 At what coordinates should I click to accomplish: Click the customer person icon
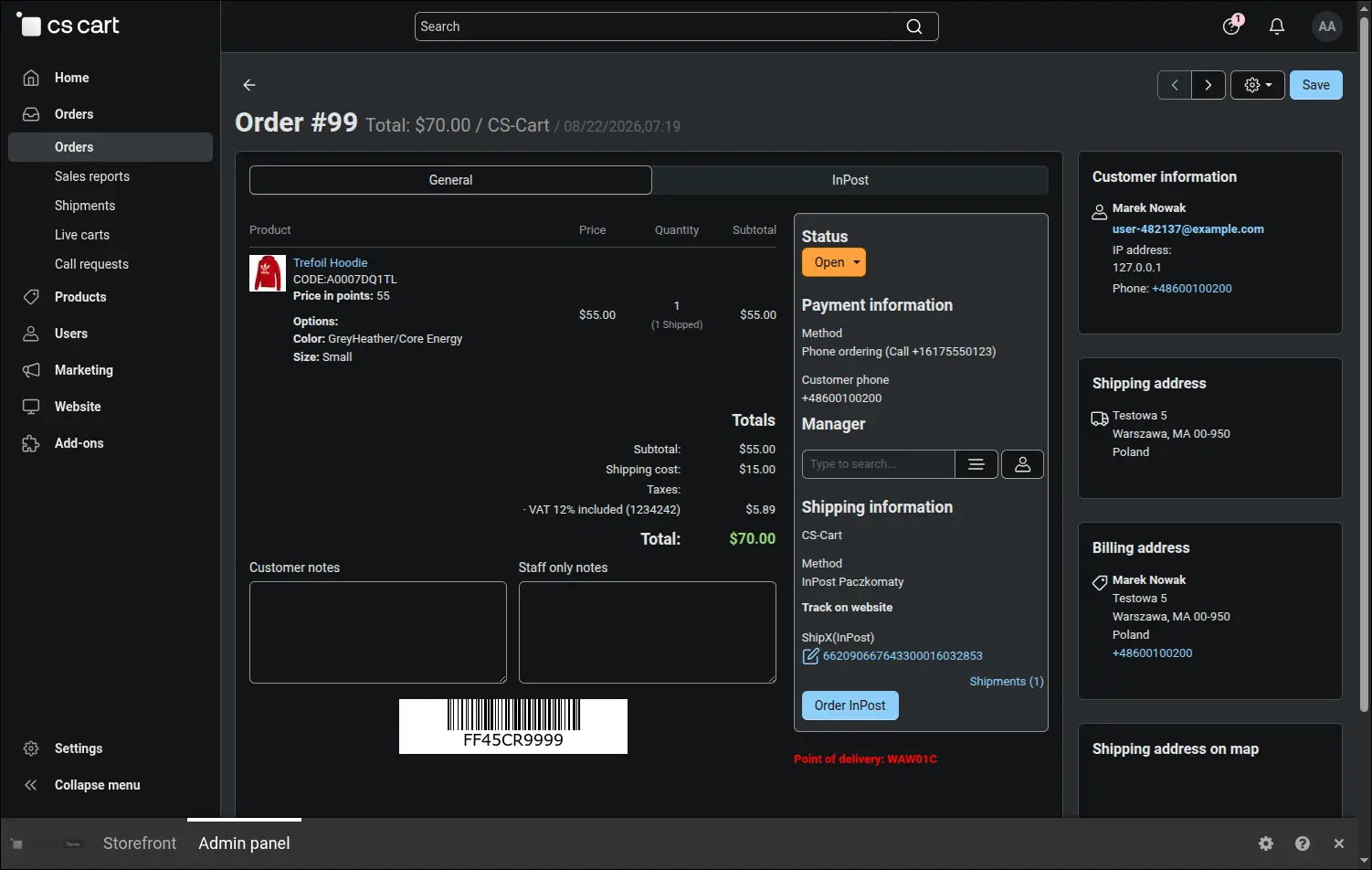pos(1100,212)
